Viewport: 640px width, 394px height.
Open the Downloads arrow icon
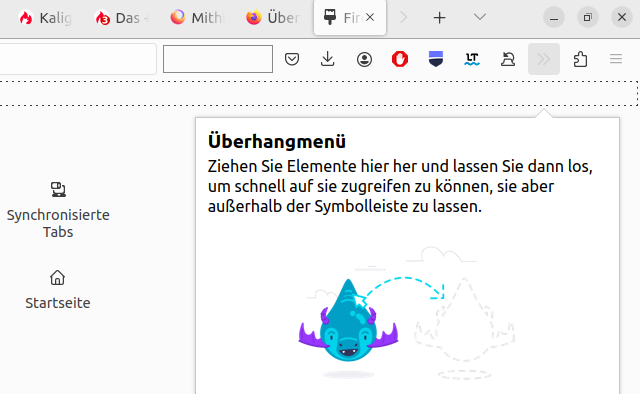(327, 59)
